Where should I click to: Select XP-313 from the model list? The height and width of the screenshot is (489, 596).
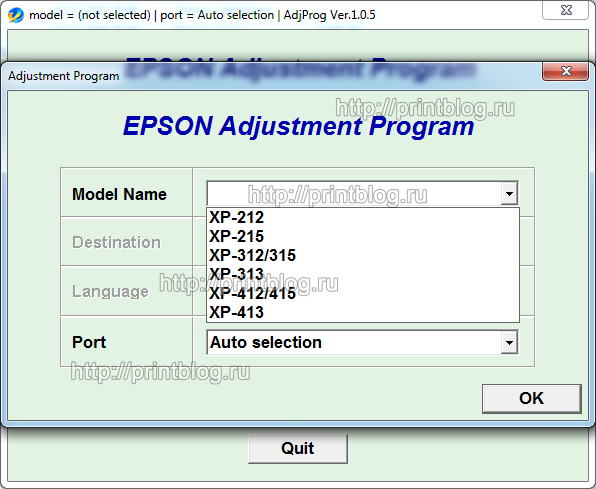tap(363, 275)
